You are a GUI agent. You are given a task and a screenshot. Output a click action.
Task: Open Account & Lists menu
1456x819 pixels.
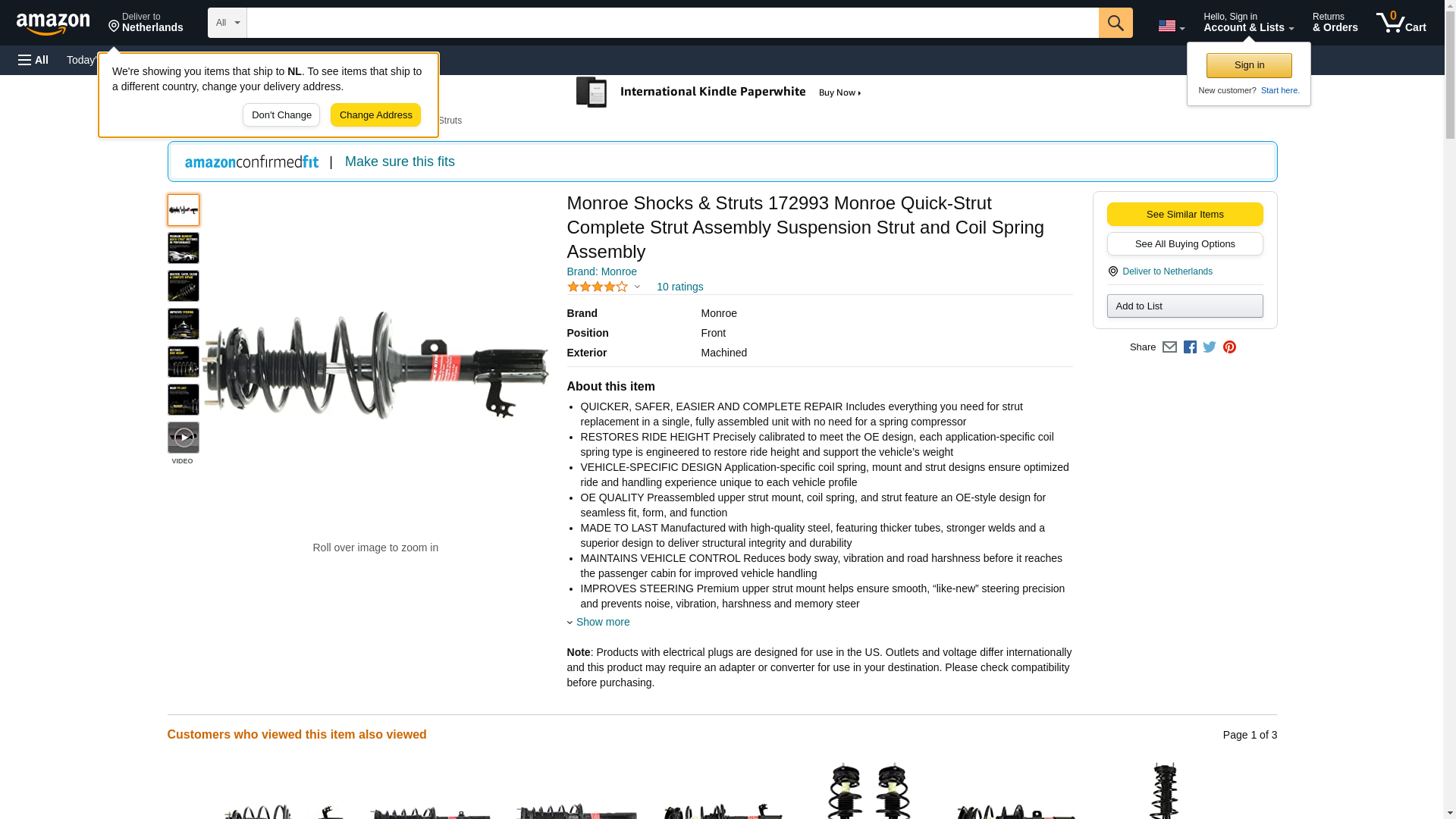[1248, 23]
